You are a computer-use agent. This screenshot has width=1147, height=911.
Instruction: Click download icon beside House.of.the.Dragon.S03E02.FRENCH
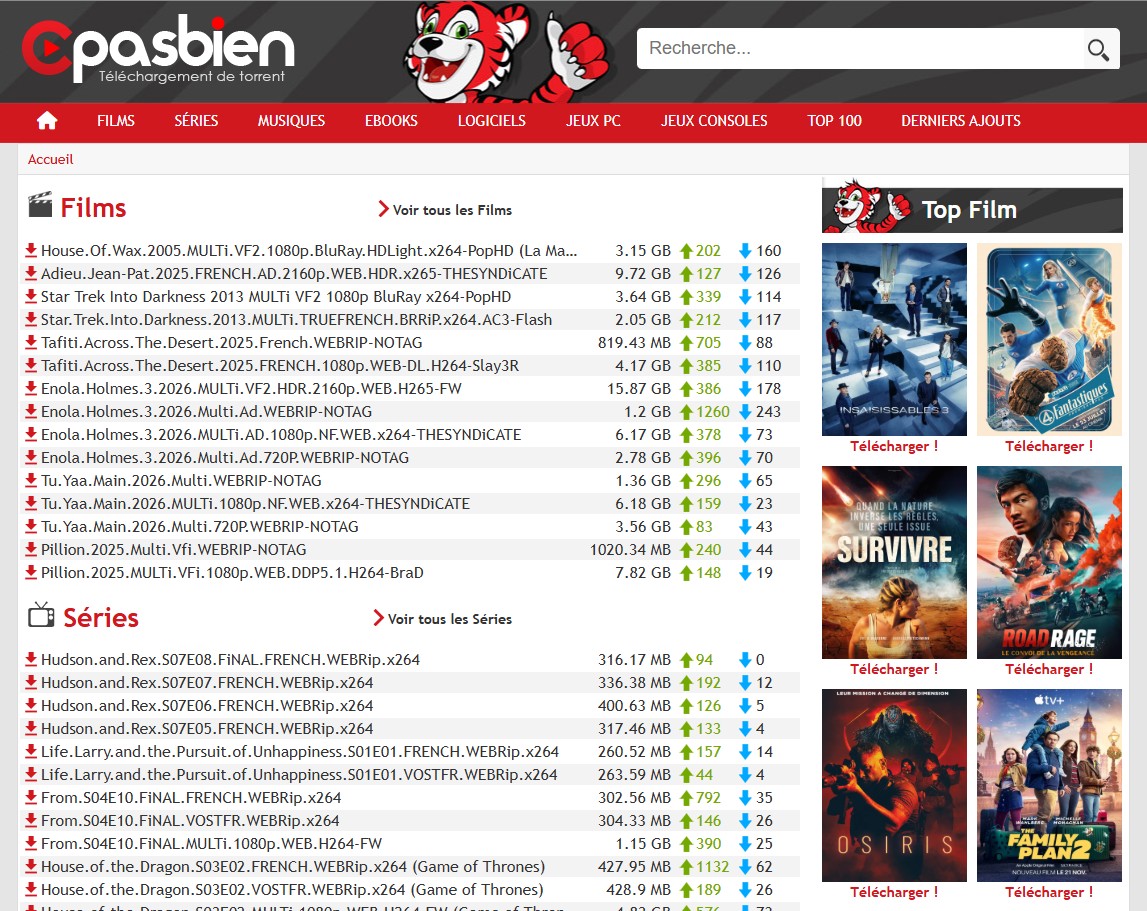pyautogui.click(x=31, y=866)
